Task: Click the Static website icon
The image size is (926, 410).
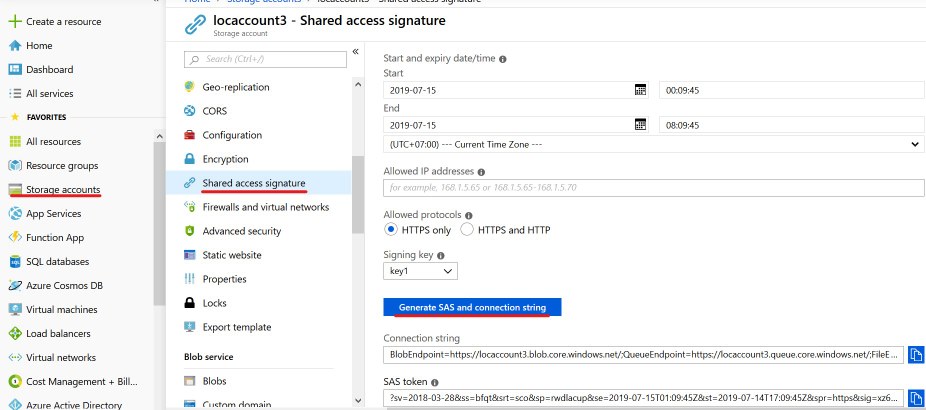Action: pyautogui.click(x=189, y=255)
